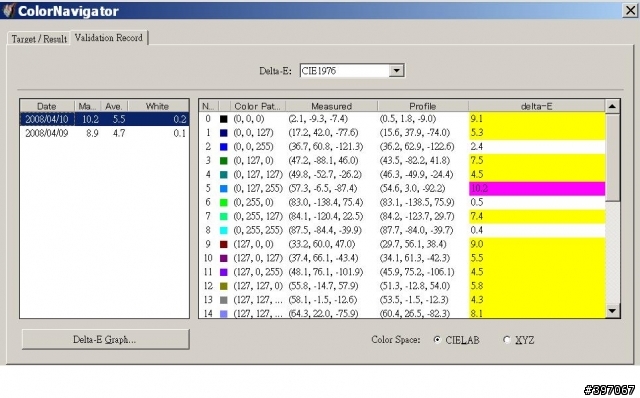The image size is (640, 398).
Task: Click the Color Pat... column header
Action: coord(258,106)
